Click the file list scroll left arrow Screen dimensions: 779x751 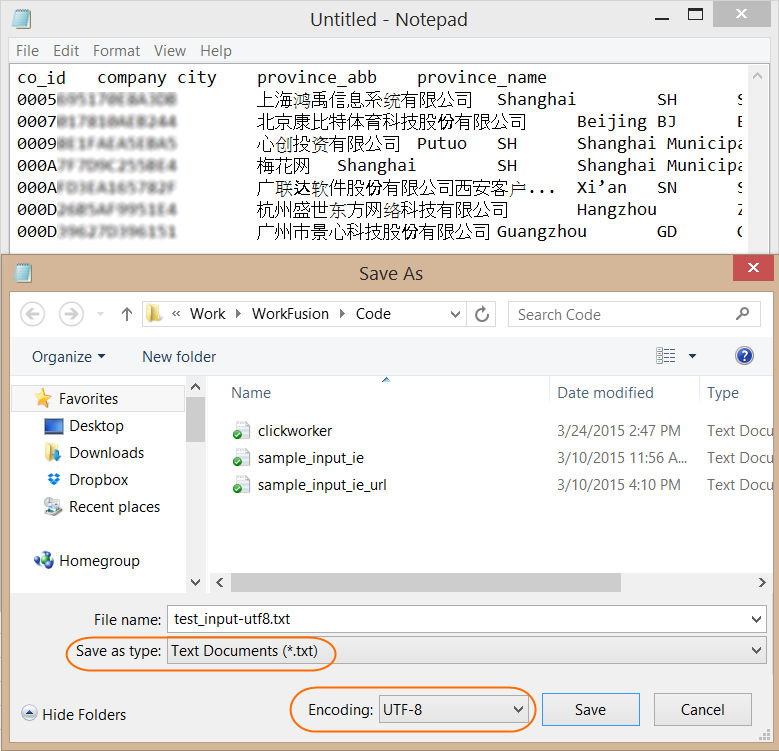220,582
